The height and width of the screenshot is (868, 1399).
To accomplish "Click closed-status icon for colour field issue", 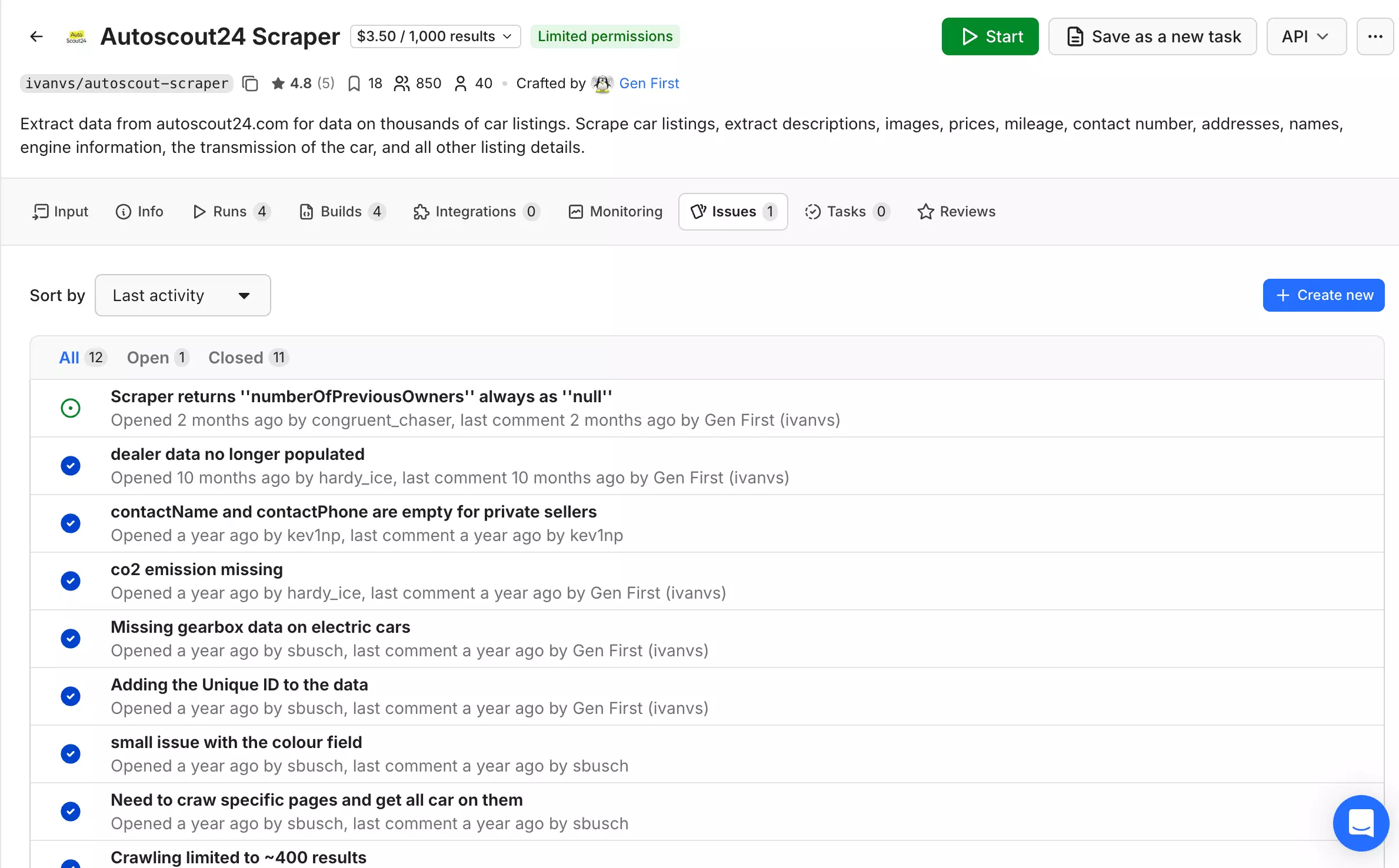I will click(71, 754).
